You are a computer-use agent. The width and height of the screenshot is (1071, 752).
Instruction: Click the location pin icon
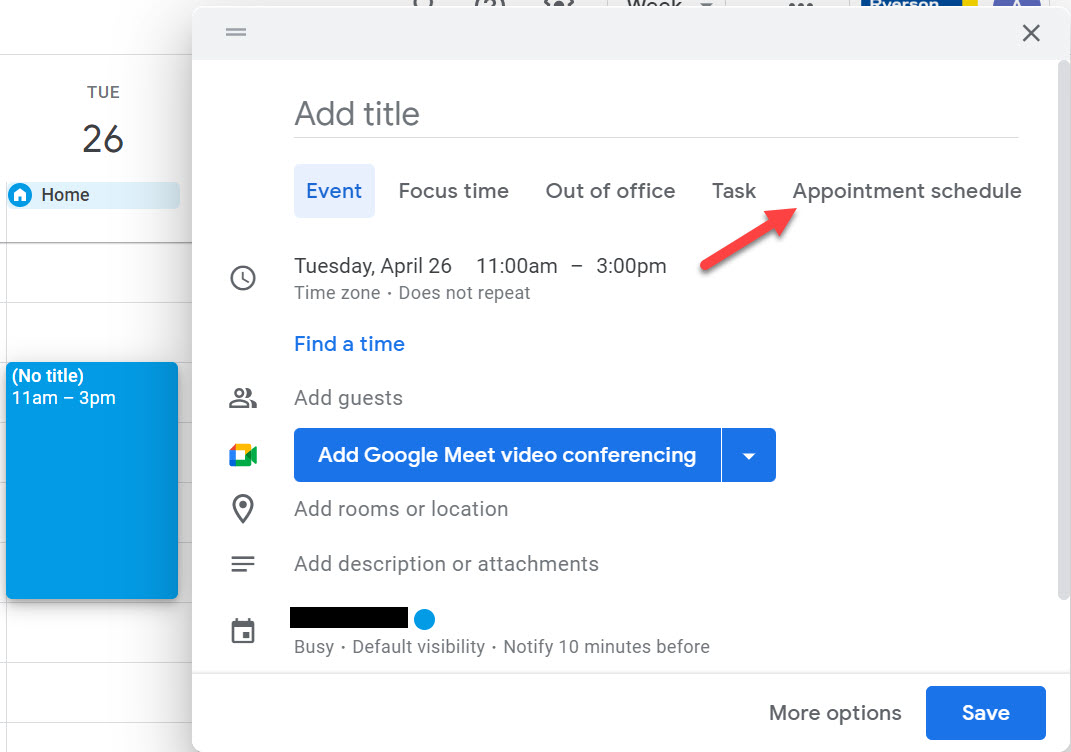point(243,509)
